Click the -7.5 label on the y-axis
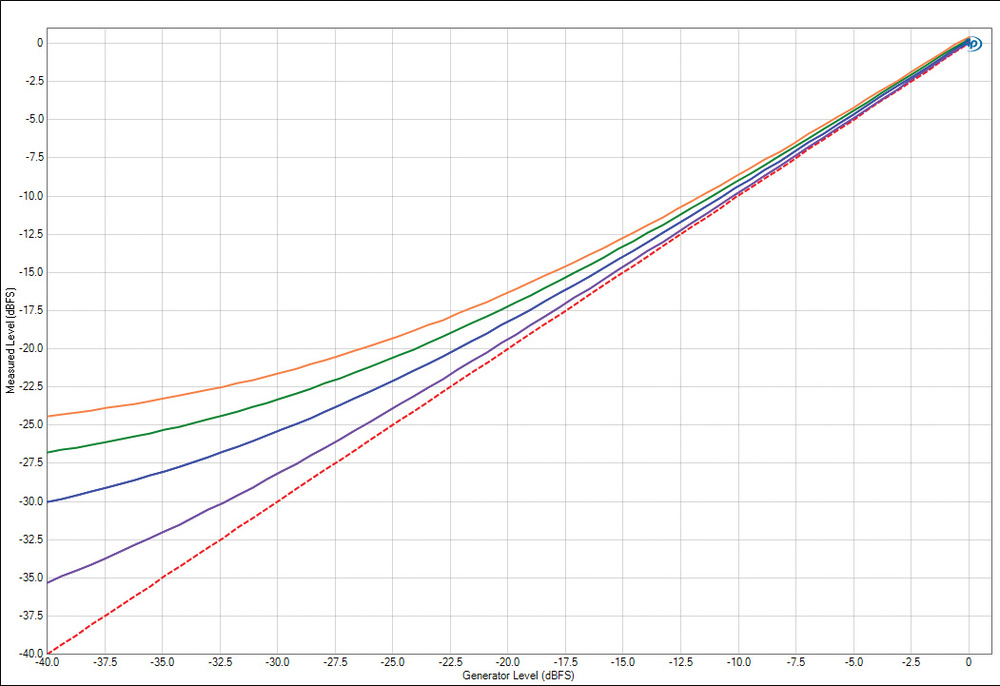The image size is (1000, 686). tap(34, 157)
